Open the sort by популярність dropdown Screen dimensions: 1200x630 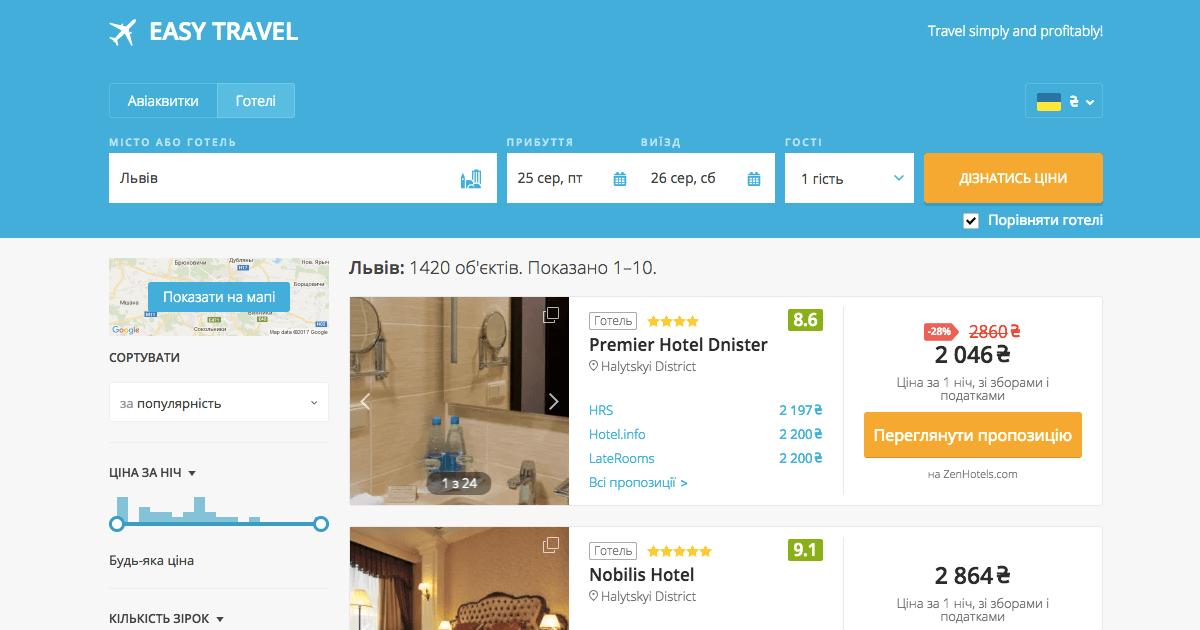tap(219, 403)
